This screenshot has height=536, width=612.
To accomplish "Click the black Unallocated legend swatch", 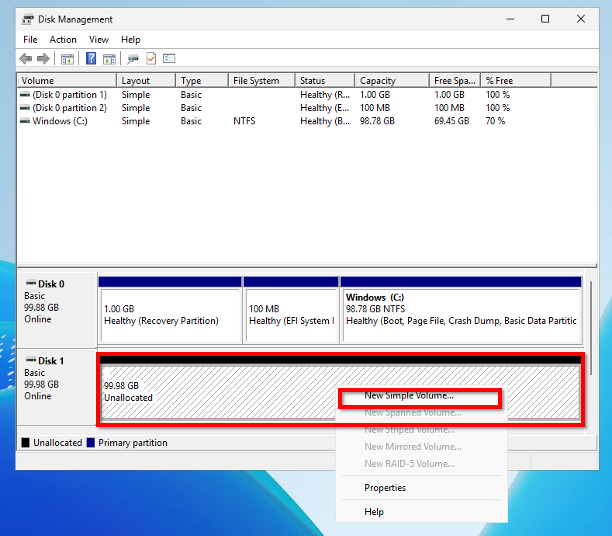I will 25,443.
